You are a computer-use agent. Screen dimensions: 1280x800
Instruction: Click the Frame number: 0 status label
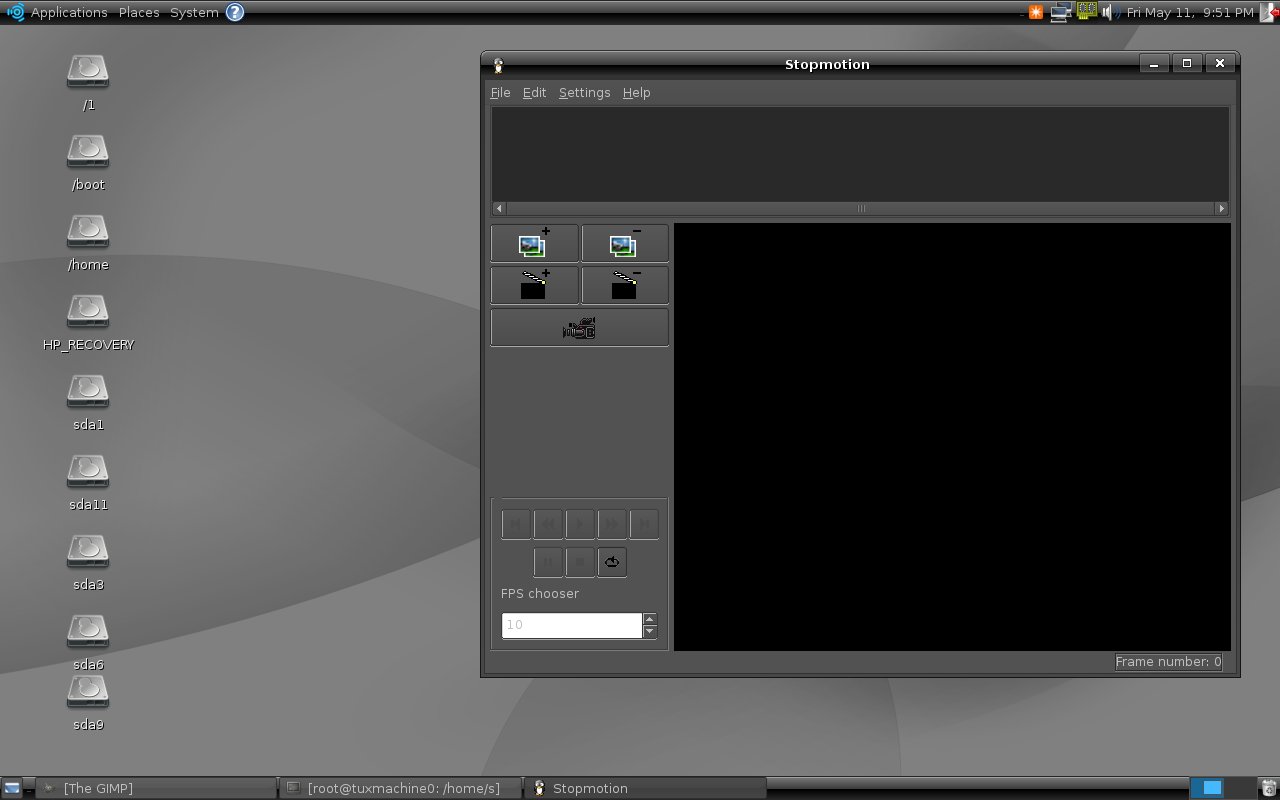[x=1168, y=662]
